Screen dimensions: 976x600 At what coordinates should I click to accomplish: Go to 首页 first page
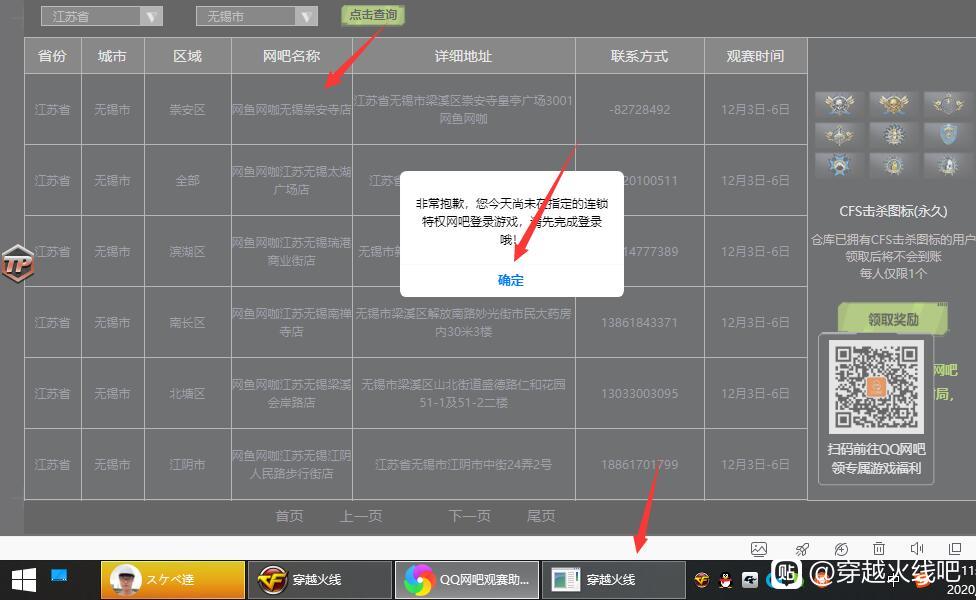[289, 516]
